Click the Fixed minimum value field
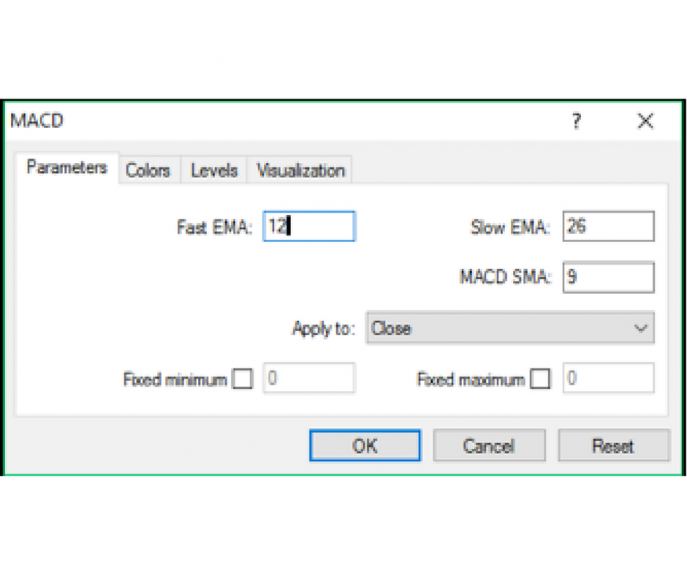Viewport: 687px width, 576px height. point(308,379)
